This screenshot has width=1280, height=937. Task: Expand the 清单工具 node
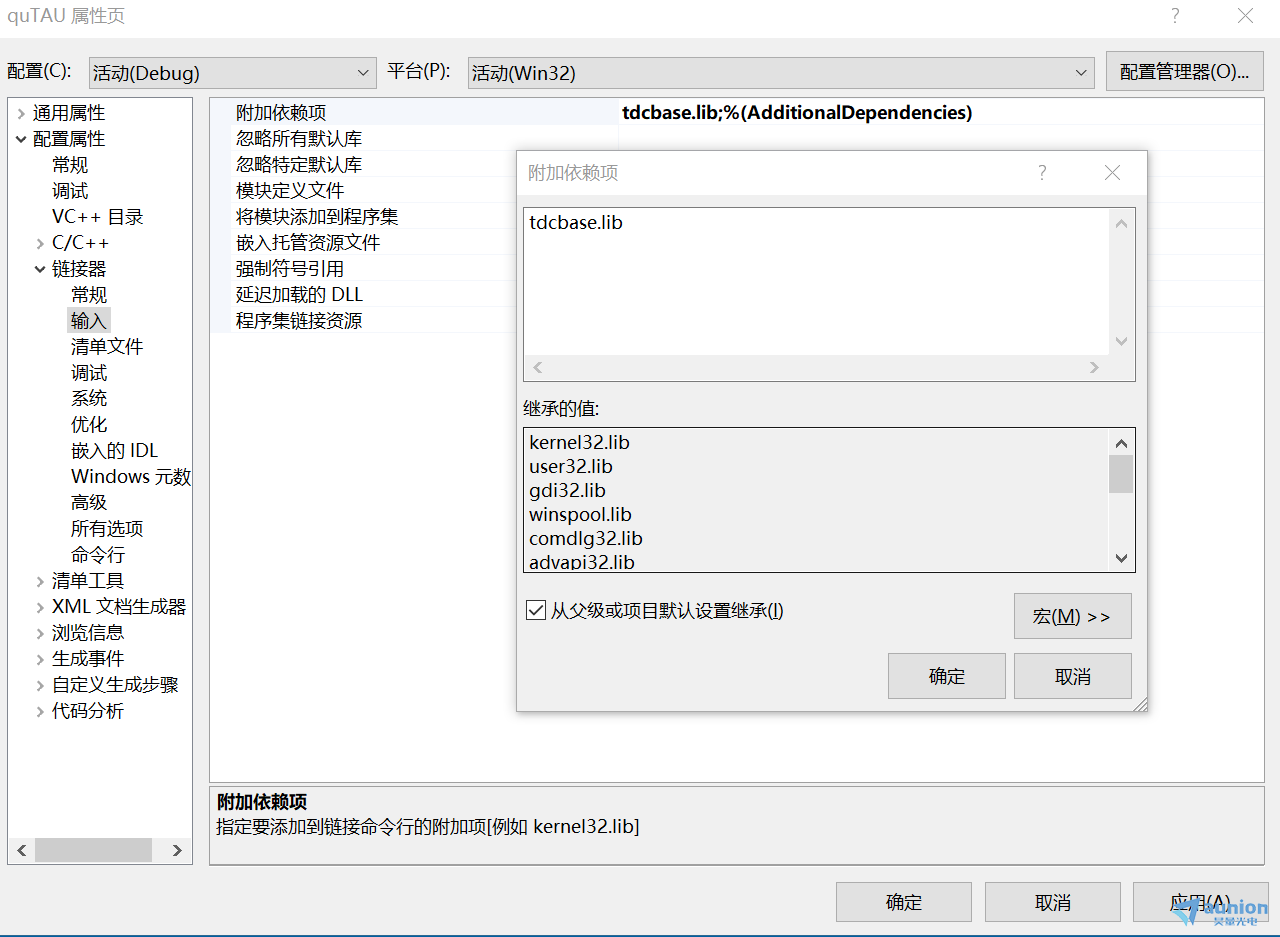[x=40, y=581]
